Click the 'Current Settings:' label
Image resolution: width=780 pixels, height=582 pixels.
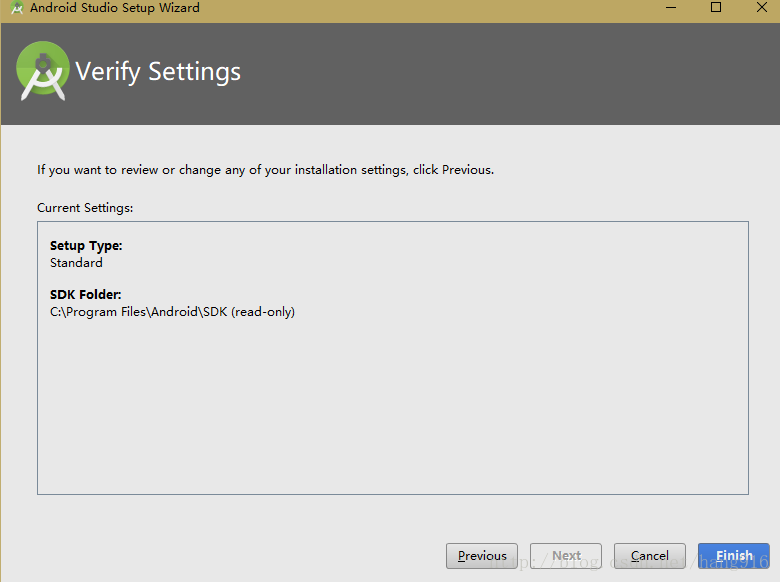point(85,208)
